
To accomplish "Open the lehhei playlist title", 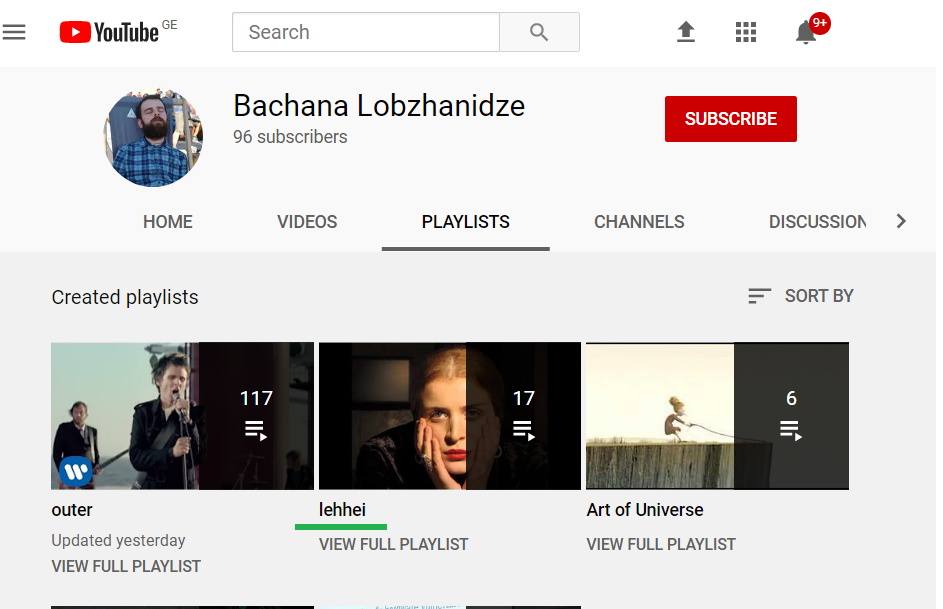I will pyautogui.click(x=342, y=510).
